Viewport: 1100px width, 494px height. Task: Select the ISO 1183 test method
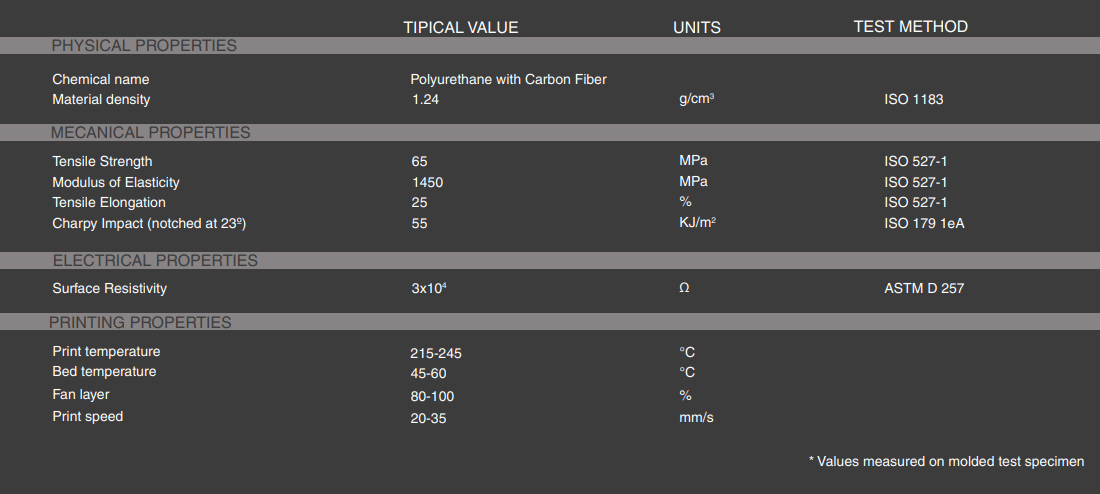[x=913, y=100]
